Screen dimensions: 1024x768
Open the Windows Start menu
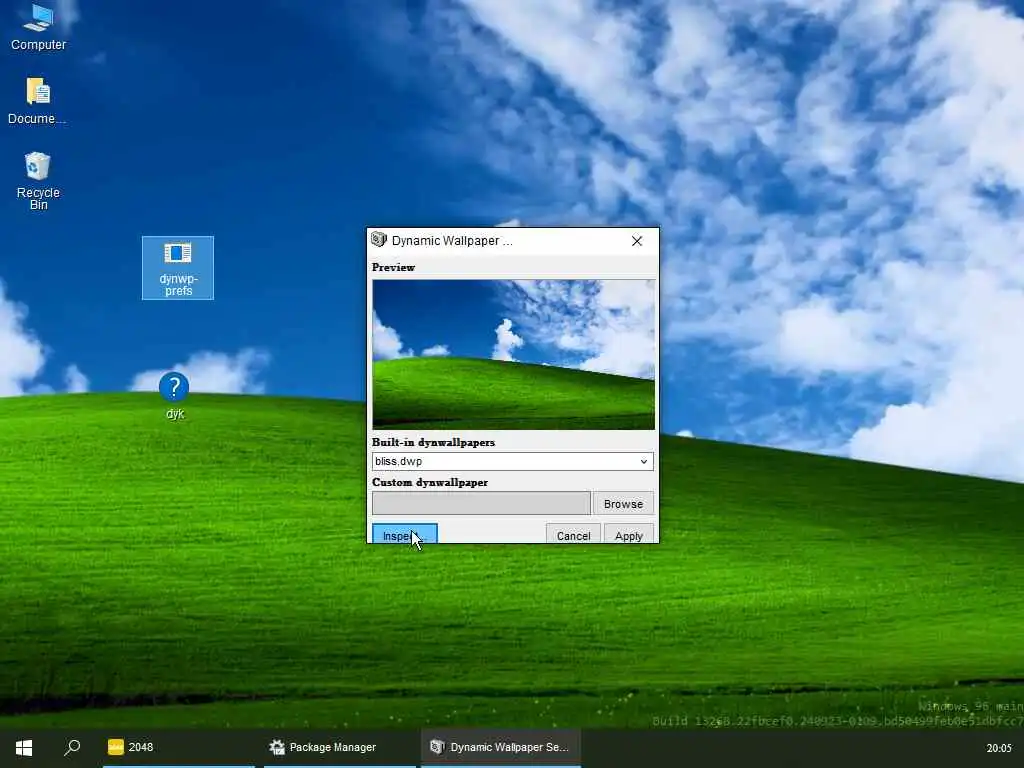(x=24, y=747)
